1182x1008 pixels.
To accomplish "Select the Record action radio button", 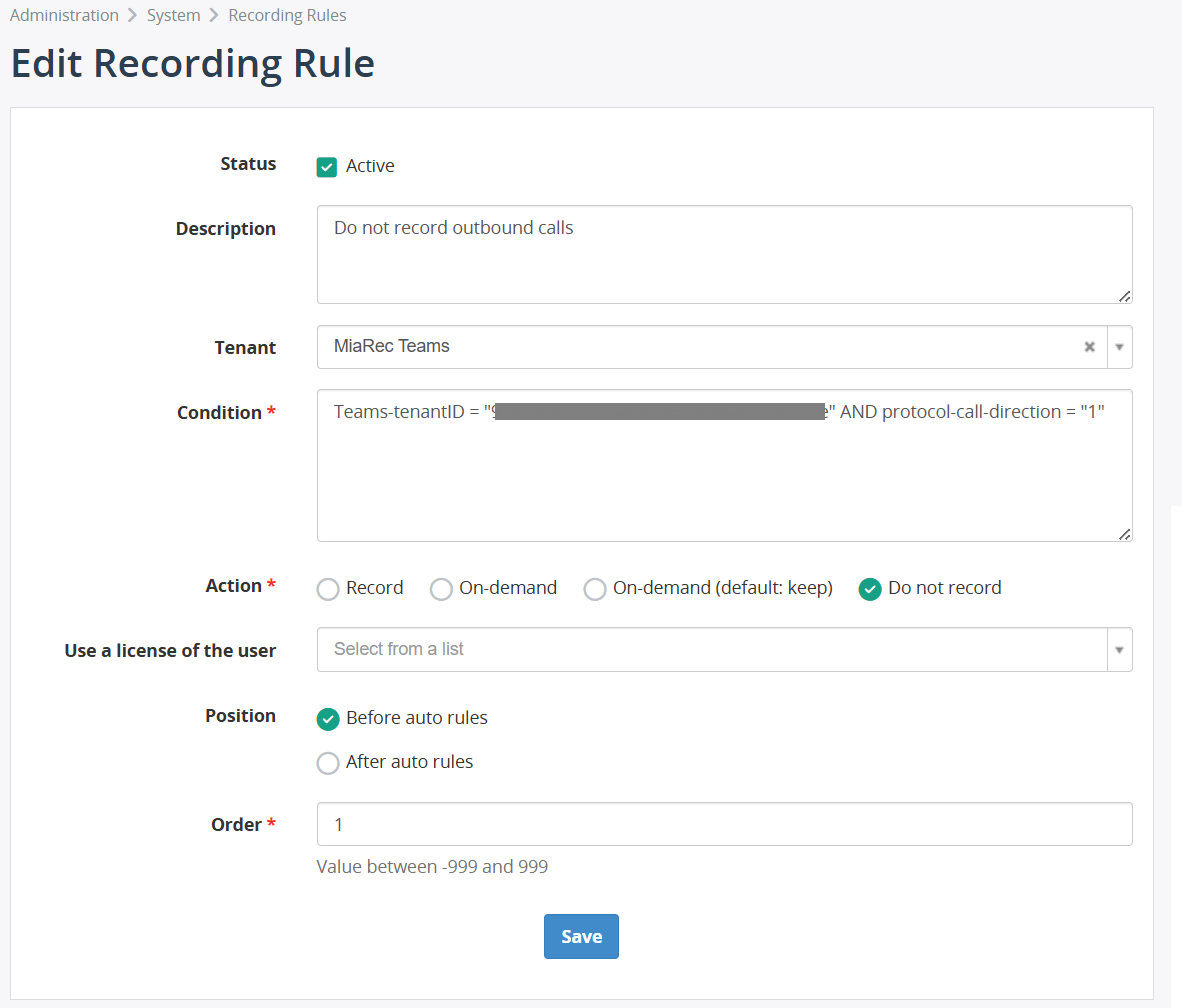I will coord(328,589).
